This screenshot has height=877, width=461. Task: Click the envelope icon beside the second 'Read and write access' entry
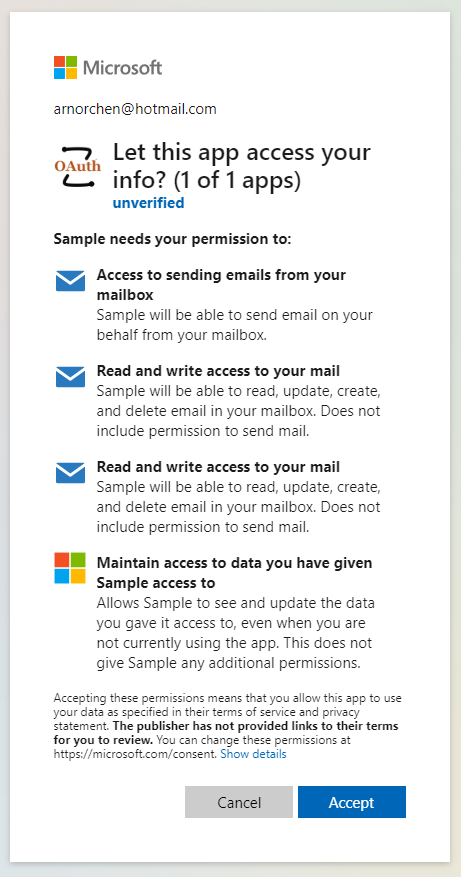click(70, 473)
